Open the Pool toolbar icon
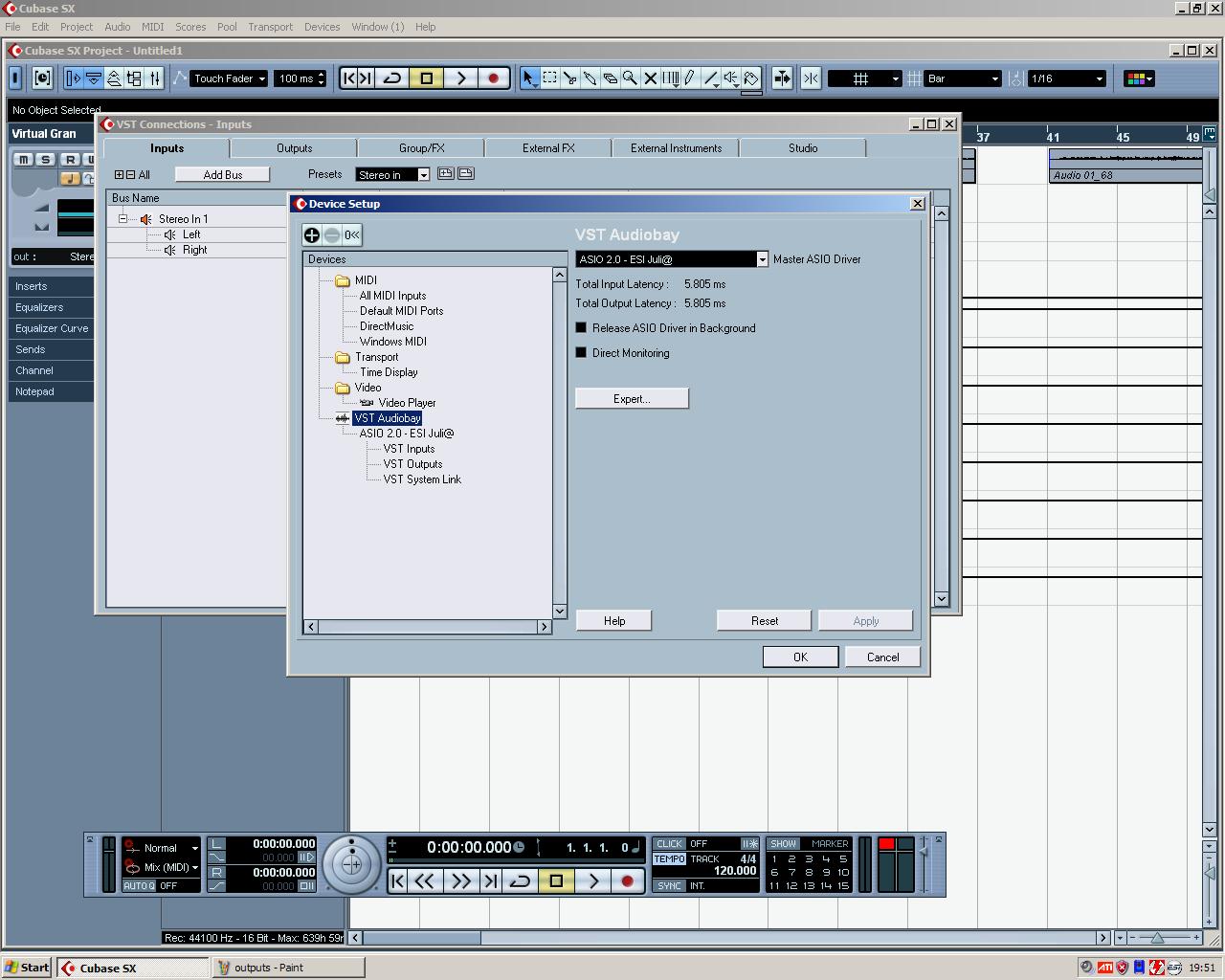 click(x=134, y=78)
